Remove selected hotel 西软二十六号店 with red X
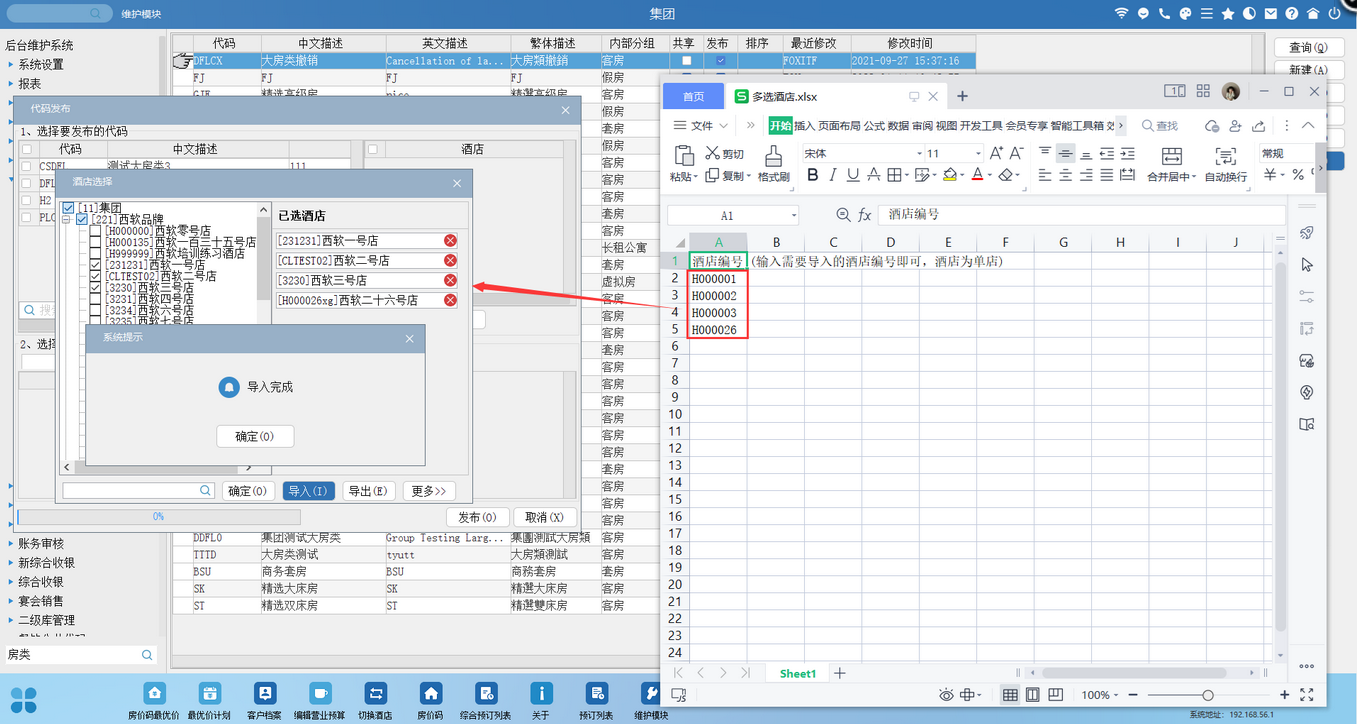1357x724 pixels. click(x=450, y=300)
